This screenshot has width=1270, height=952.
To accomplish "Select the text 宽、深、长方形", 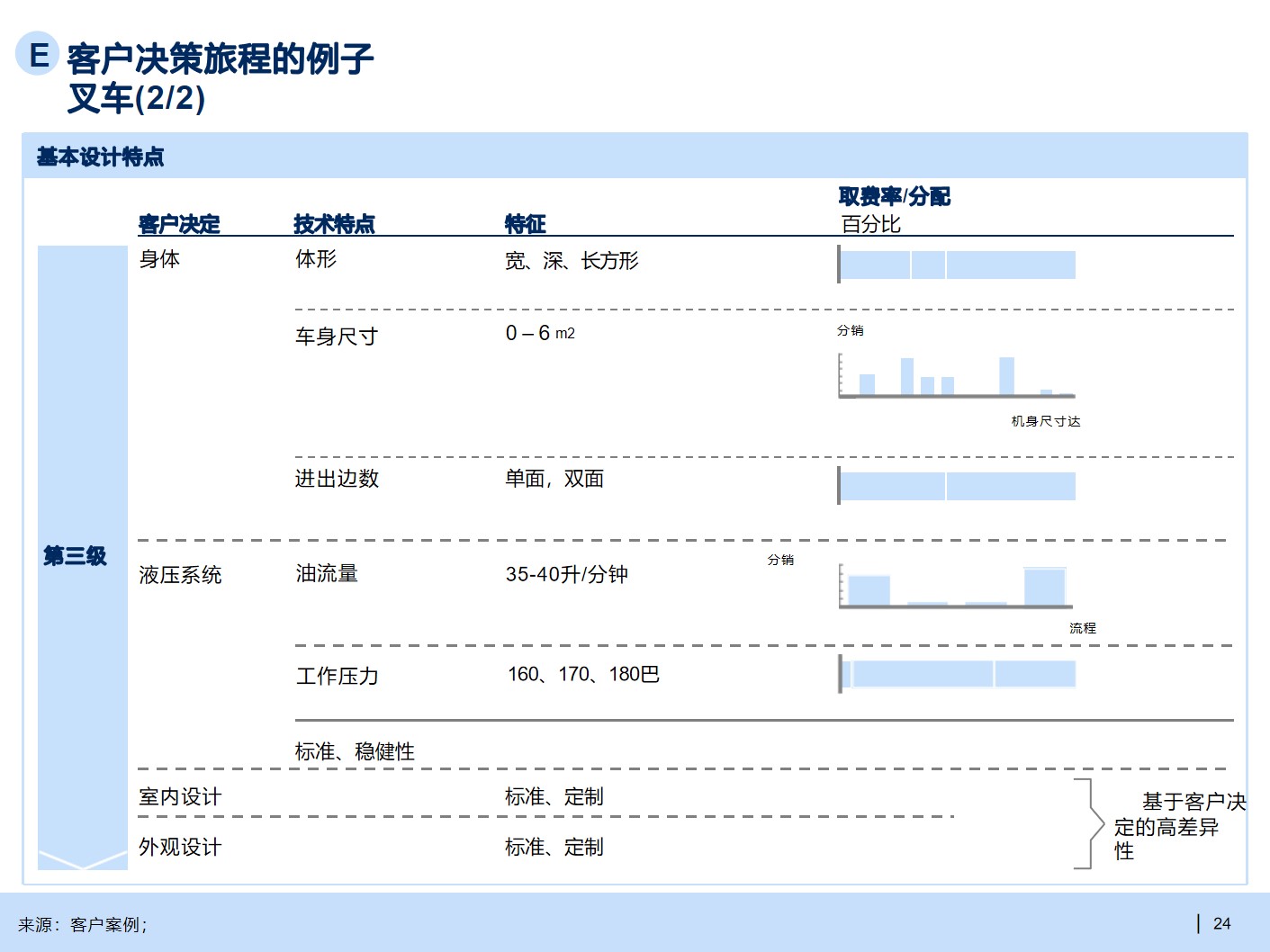I will pos(572,261).
